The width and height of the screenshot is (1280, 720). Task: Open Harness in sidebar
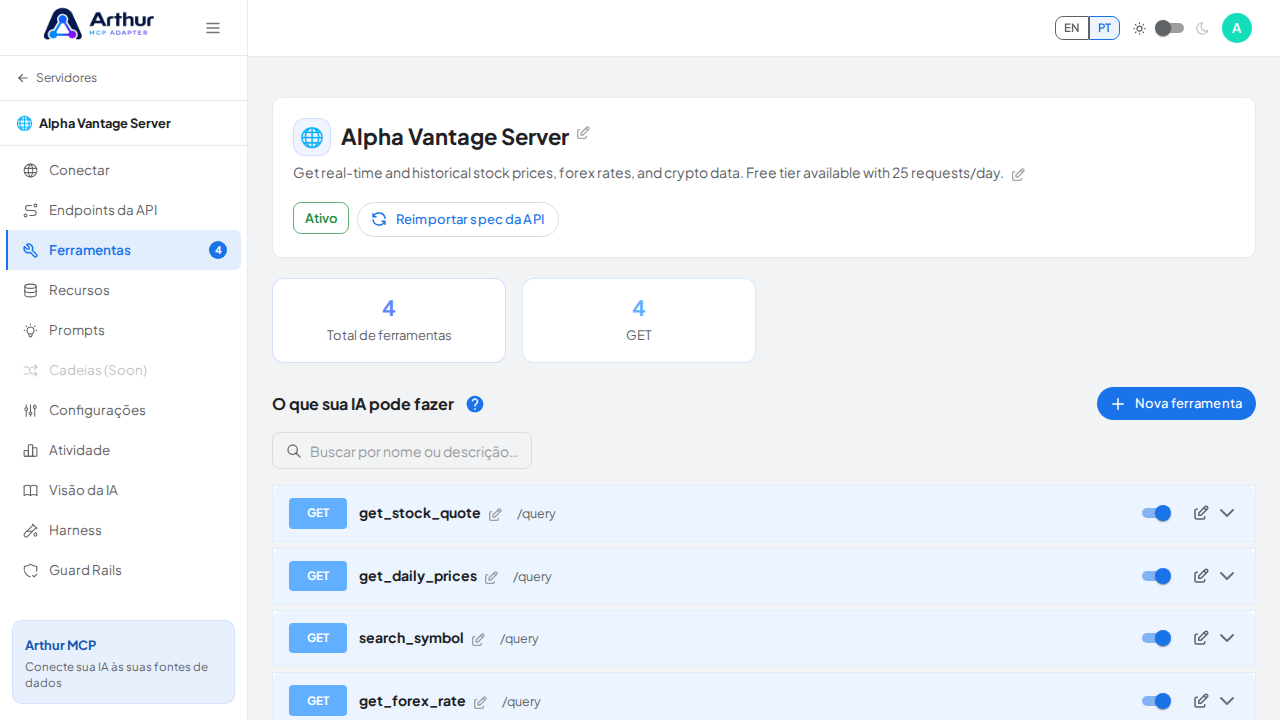pos(123,530)
